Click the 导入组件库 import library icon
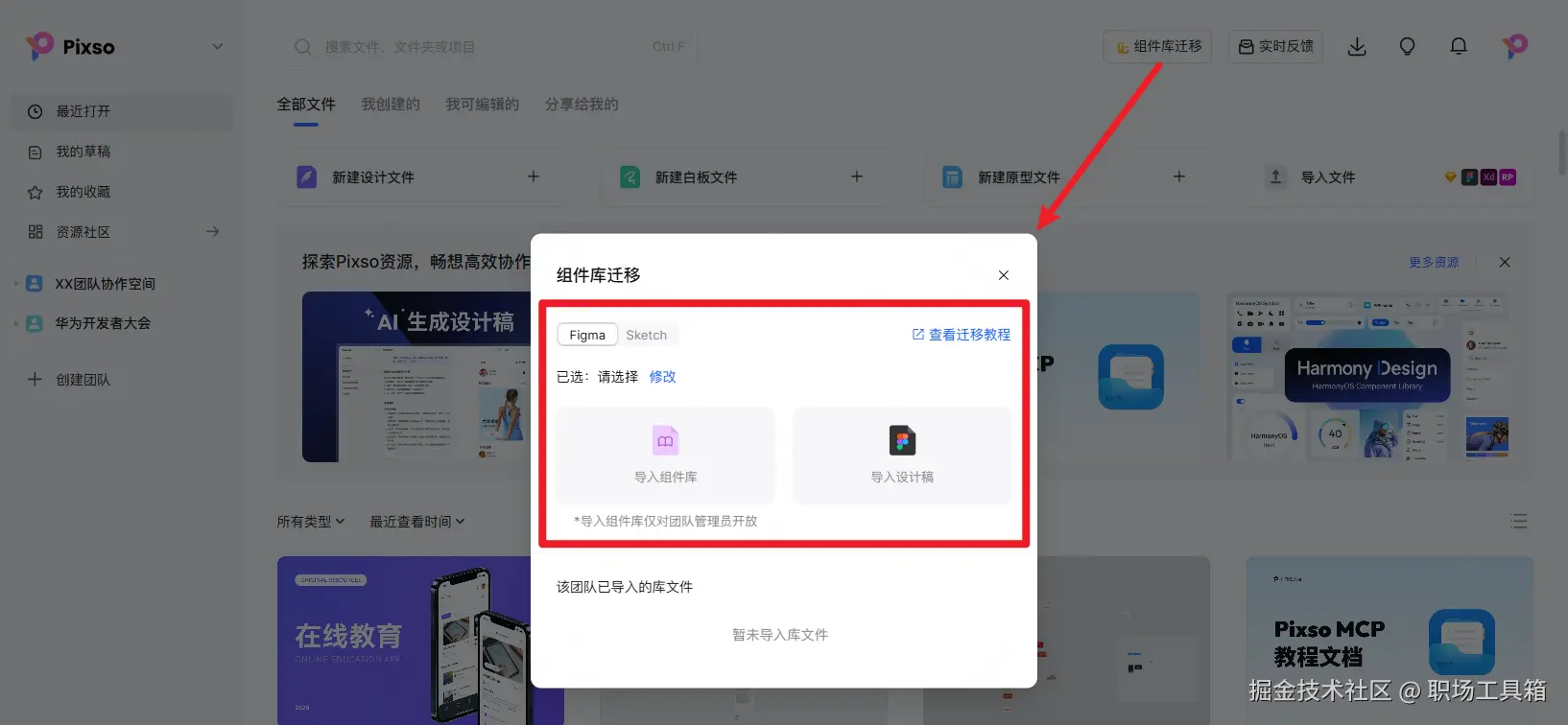Screen dimensions: 1568x725 (x=665, y=440)
